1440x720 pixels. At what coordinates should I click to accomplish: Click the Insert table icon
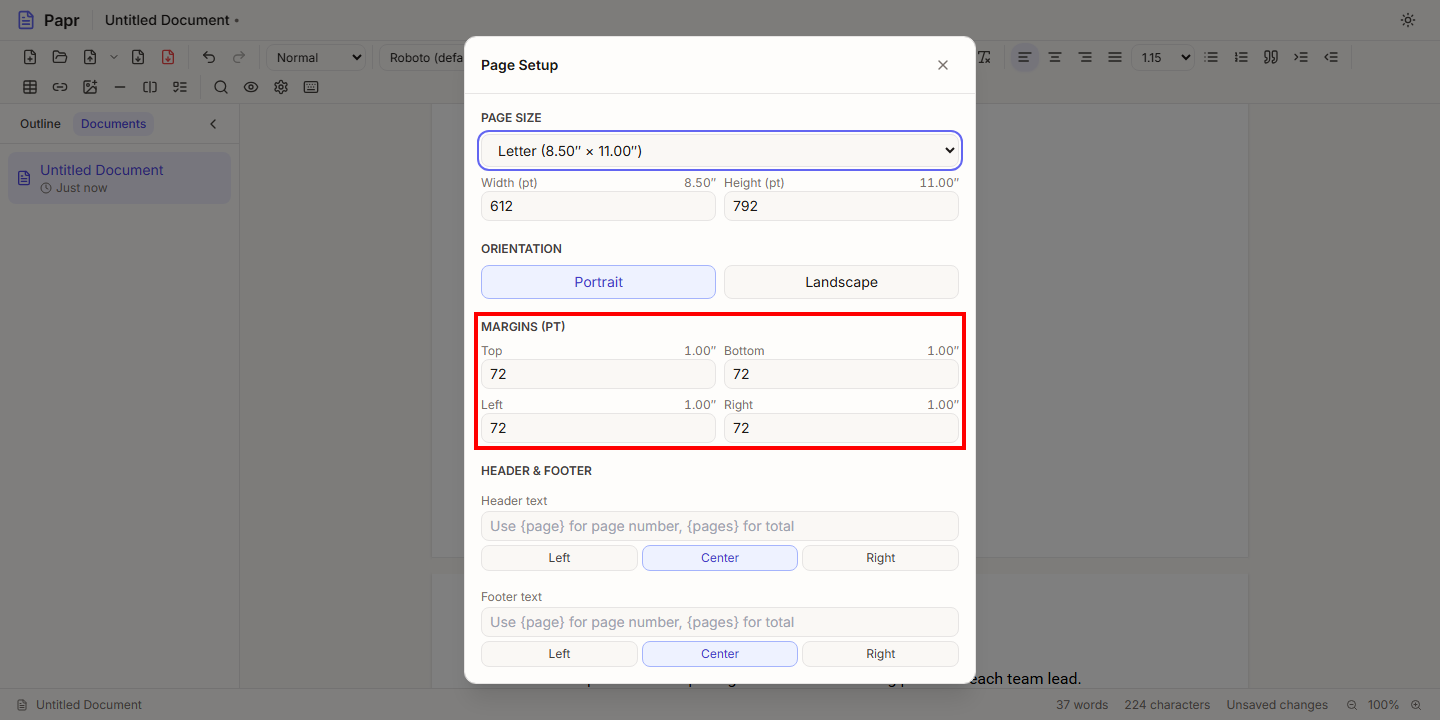(x=30, y=87)
